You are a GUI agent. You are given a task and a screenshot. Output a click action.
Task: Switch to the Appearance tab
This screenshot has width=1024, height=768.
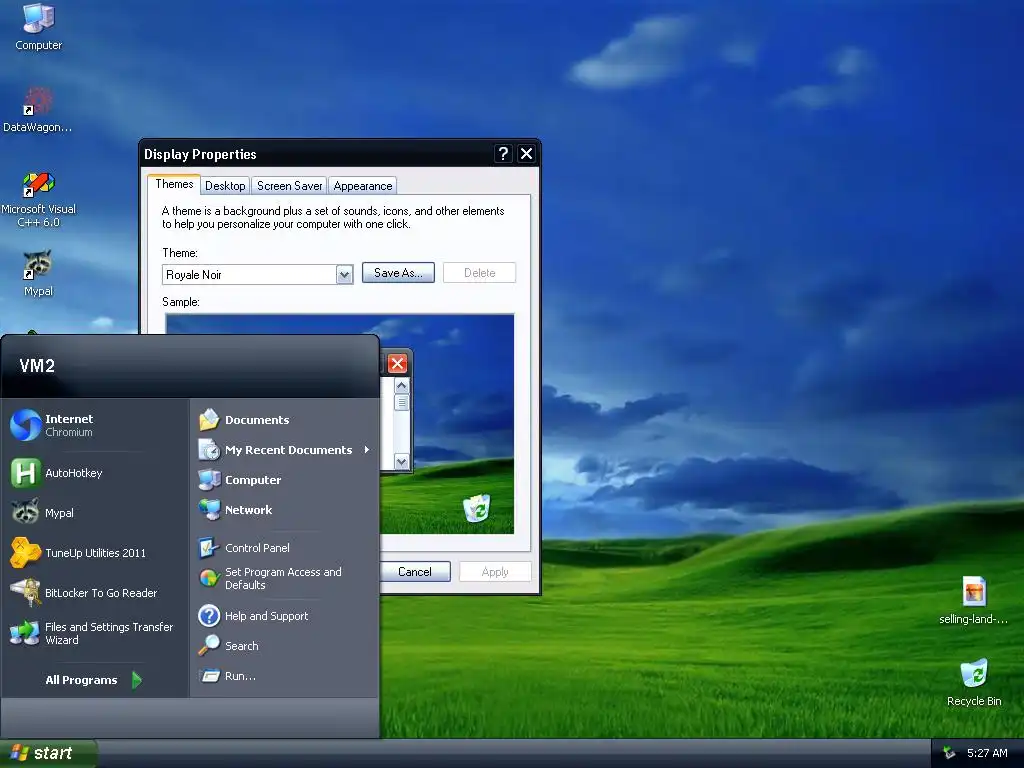pyautogui.click(x=362, y=185)
